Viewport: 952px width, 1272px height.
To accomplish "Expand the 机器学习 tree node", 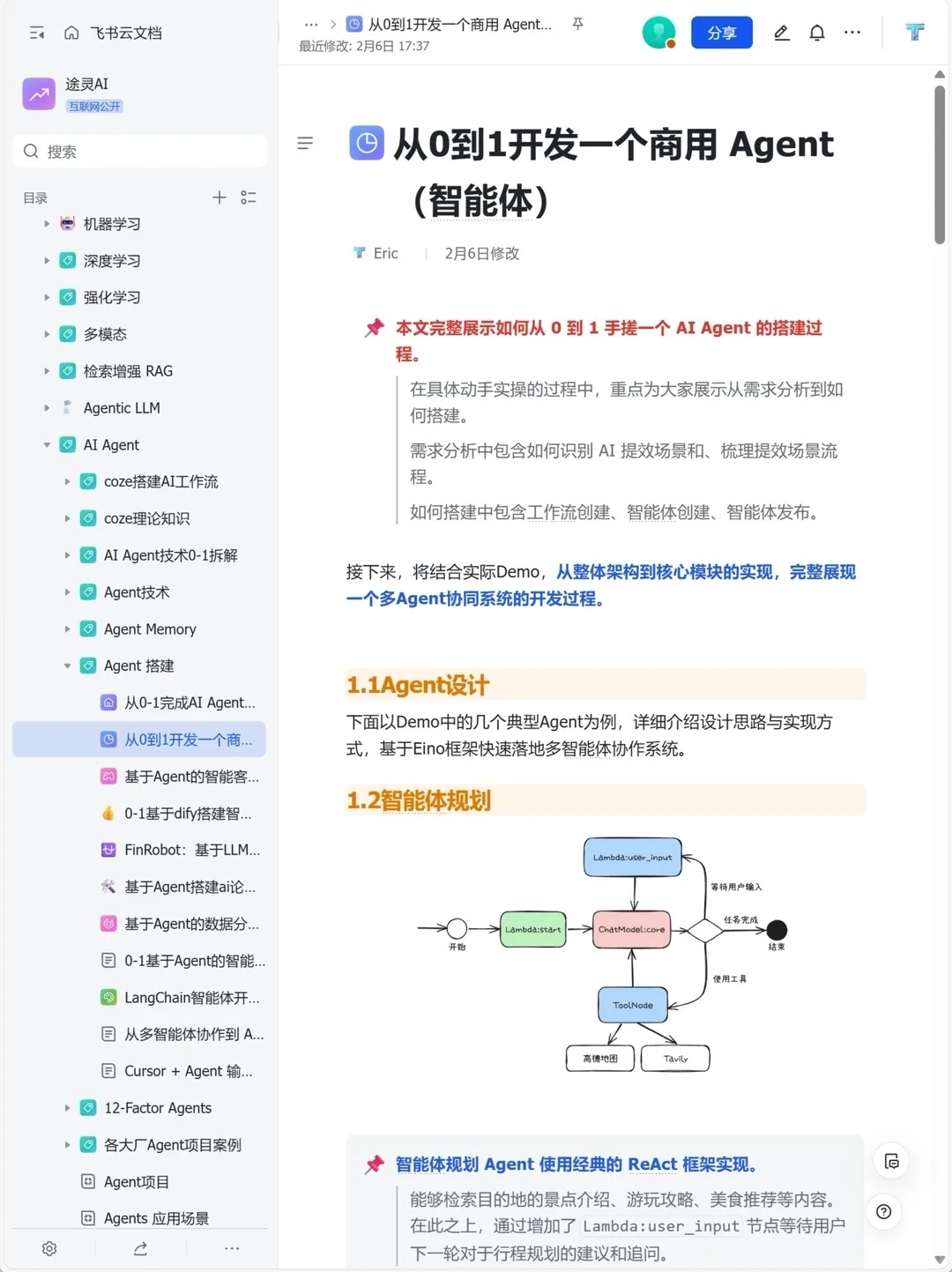I will 47,224.
